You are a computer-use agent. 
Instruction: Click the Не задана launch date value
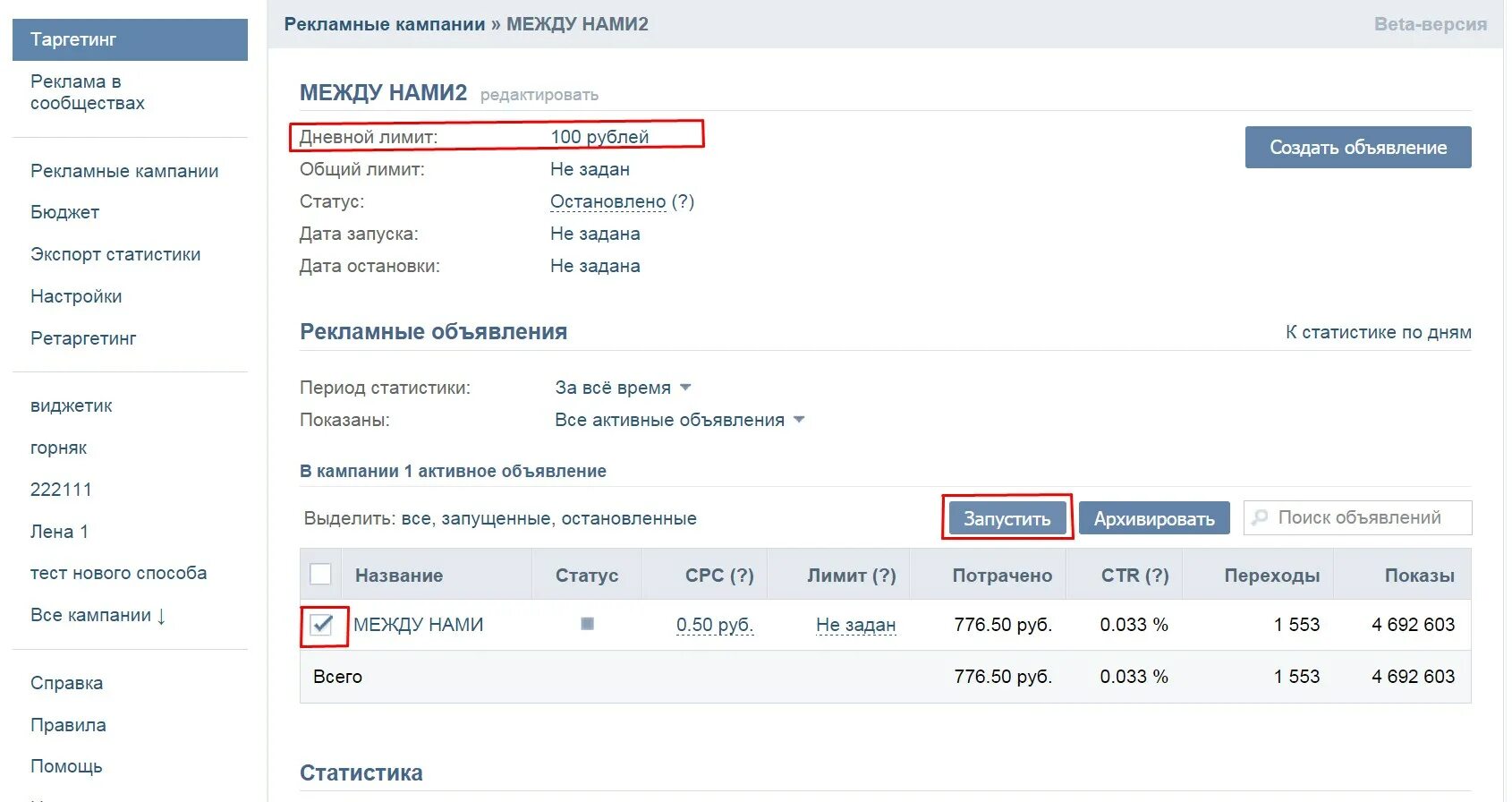pos(595,234)
